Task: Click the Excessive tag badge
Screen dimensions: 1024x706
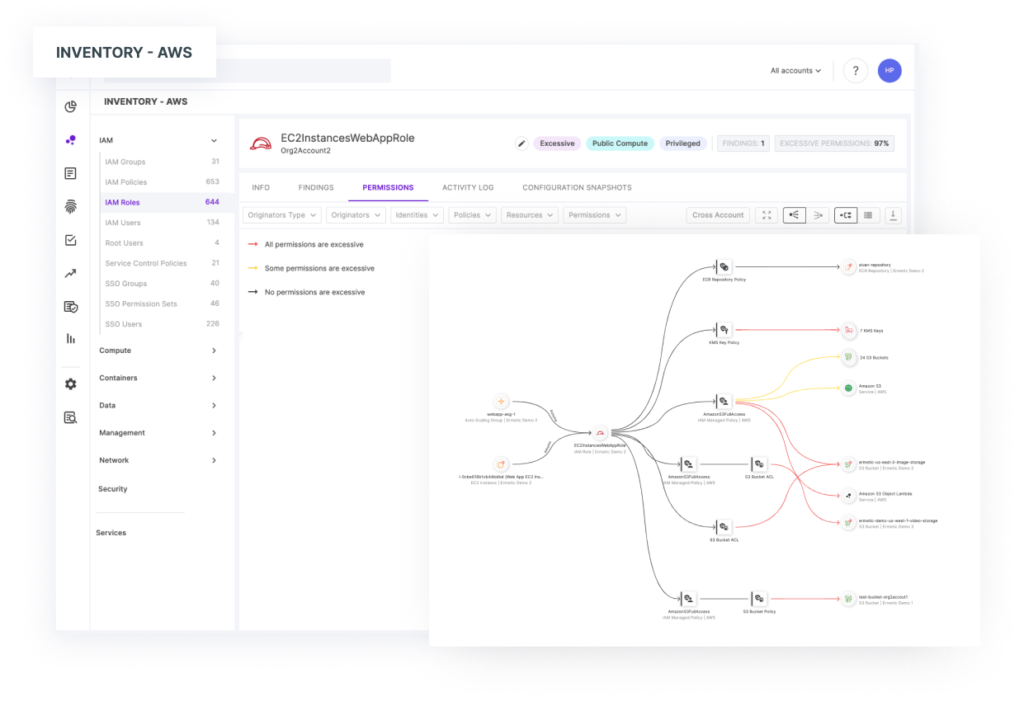Action: (x=557, y=144)
